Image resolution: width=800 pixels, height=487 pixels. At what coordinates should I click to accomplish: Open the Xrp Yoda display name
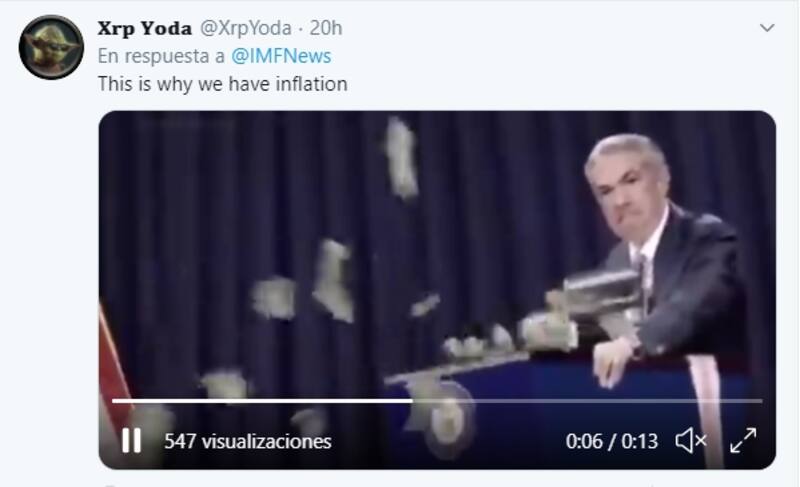[144, 28]
